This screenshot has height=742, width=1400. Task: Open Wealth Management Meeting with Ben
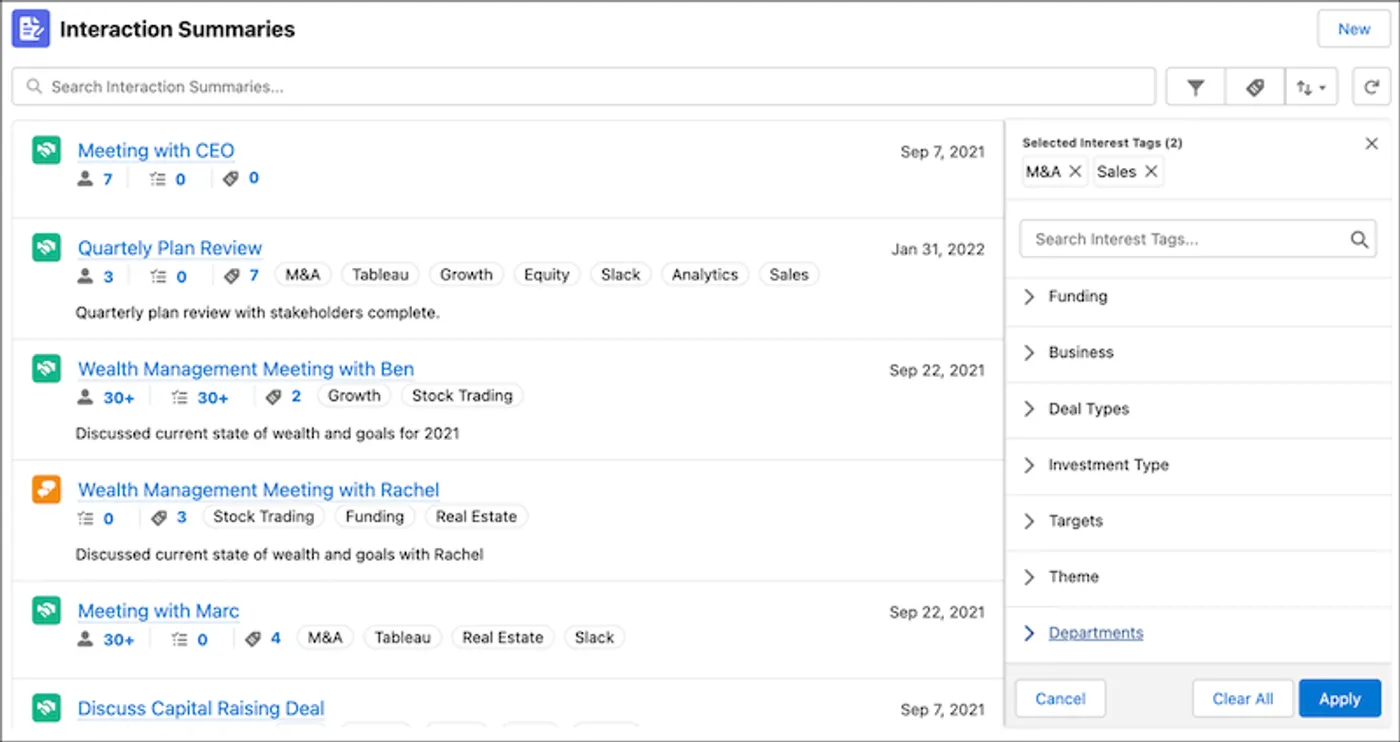[x=246, y=369]
